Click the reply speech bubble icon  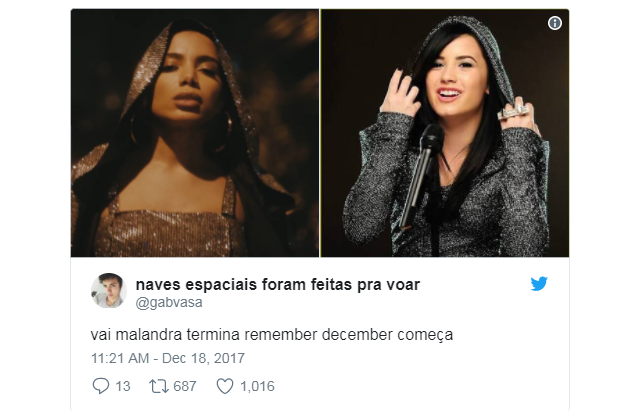click(x=101, y=386)
